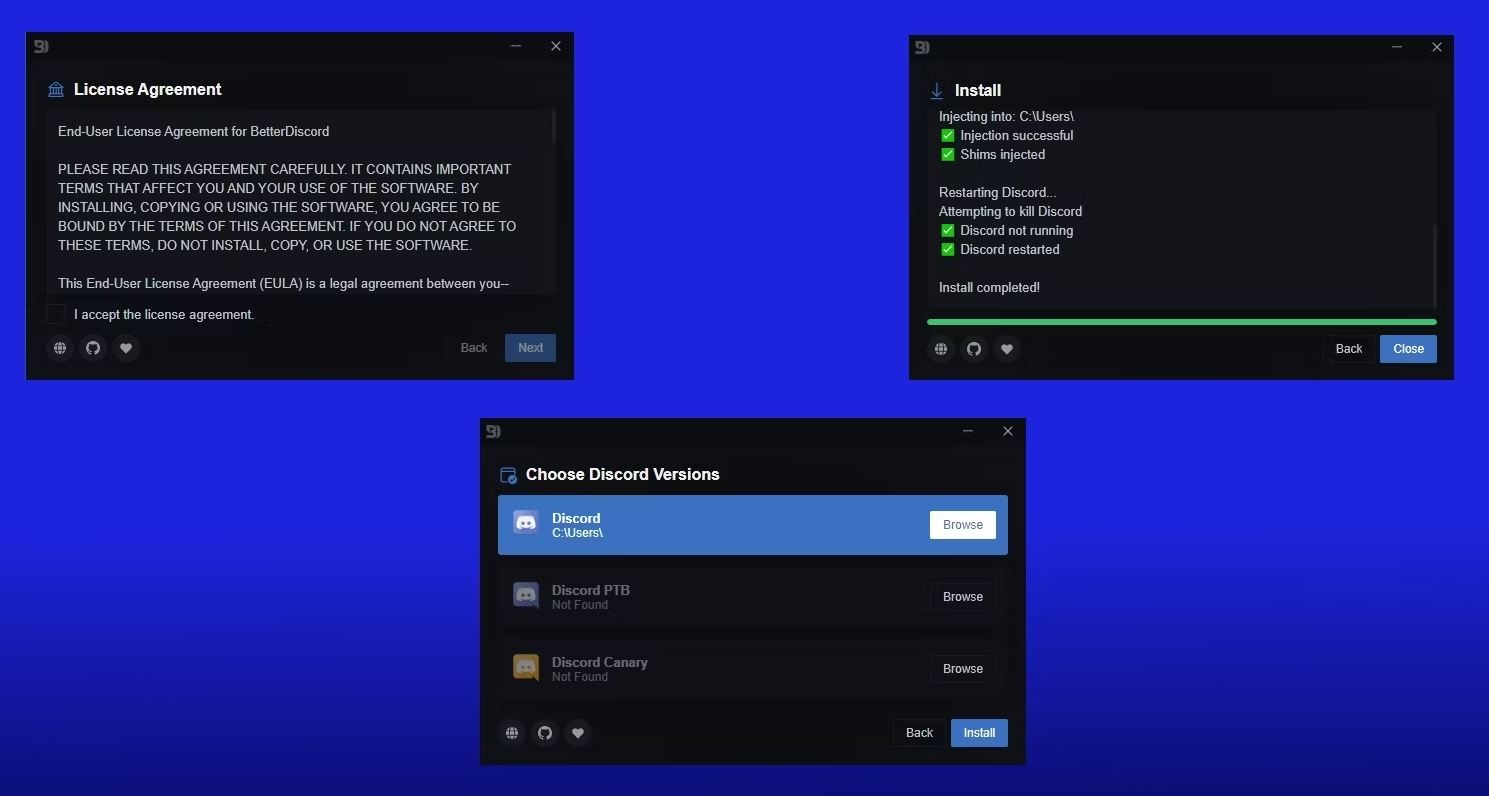Close the Install window via X

point(1437,47)
